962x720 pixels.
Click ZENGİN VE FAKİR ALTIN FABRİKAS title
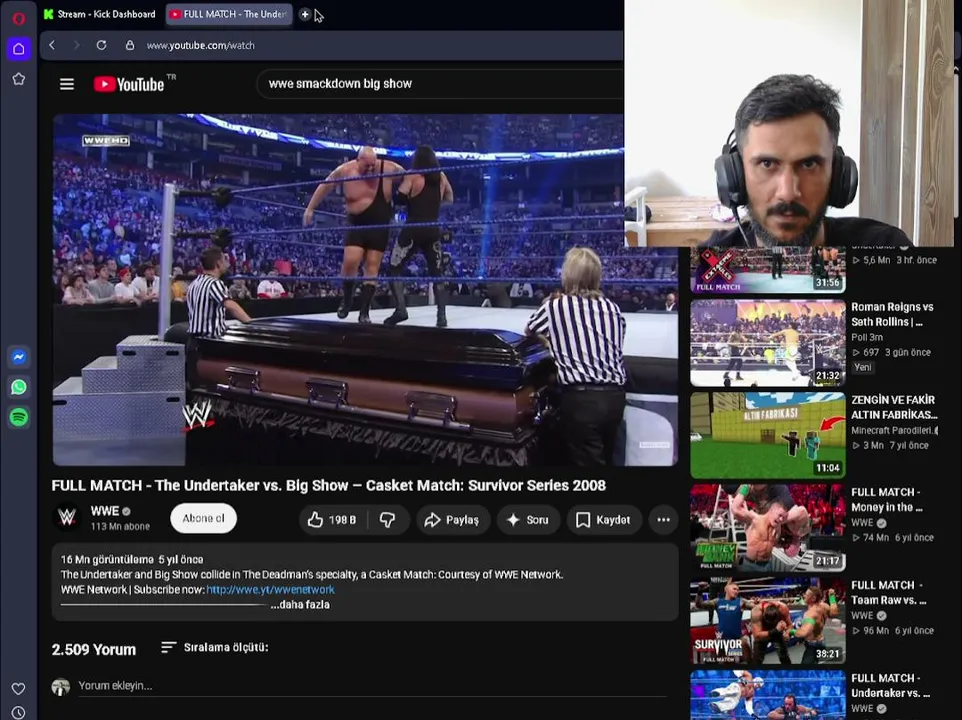tap(894, 407)
